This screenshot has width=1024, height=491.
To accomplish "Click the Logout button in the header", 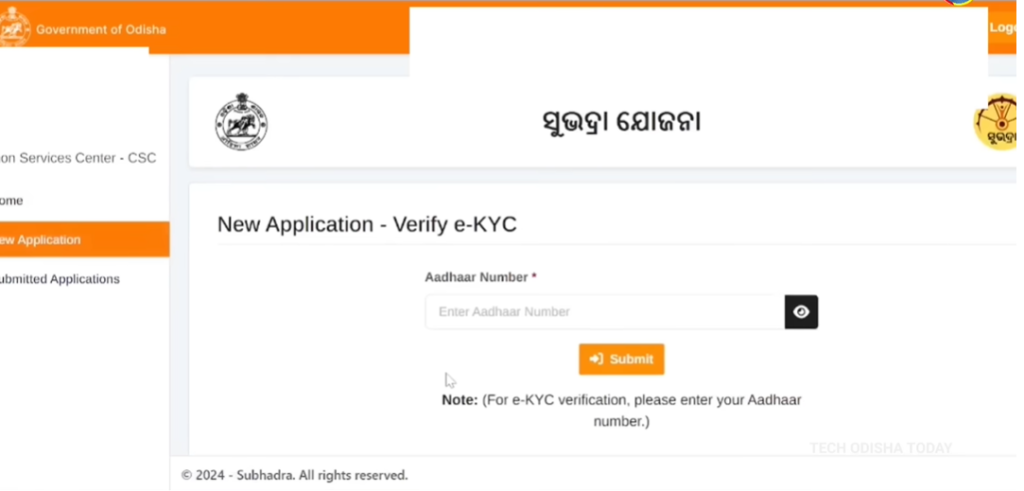I will click(x=1003, y=28).
